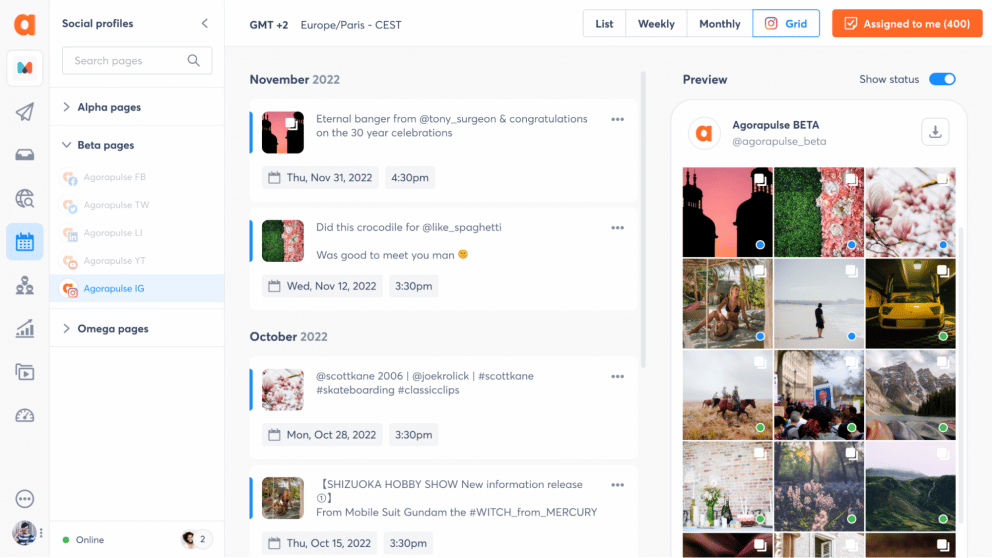Open the yellow sports car grid image

tap(910, 304)
